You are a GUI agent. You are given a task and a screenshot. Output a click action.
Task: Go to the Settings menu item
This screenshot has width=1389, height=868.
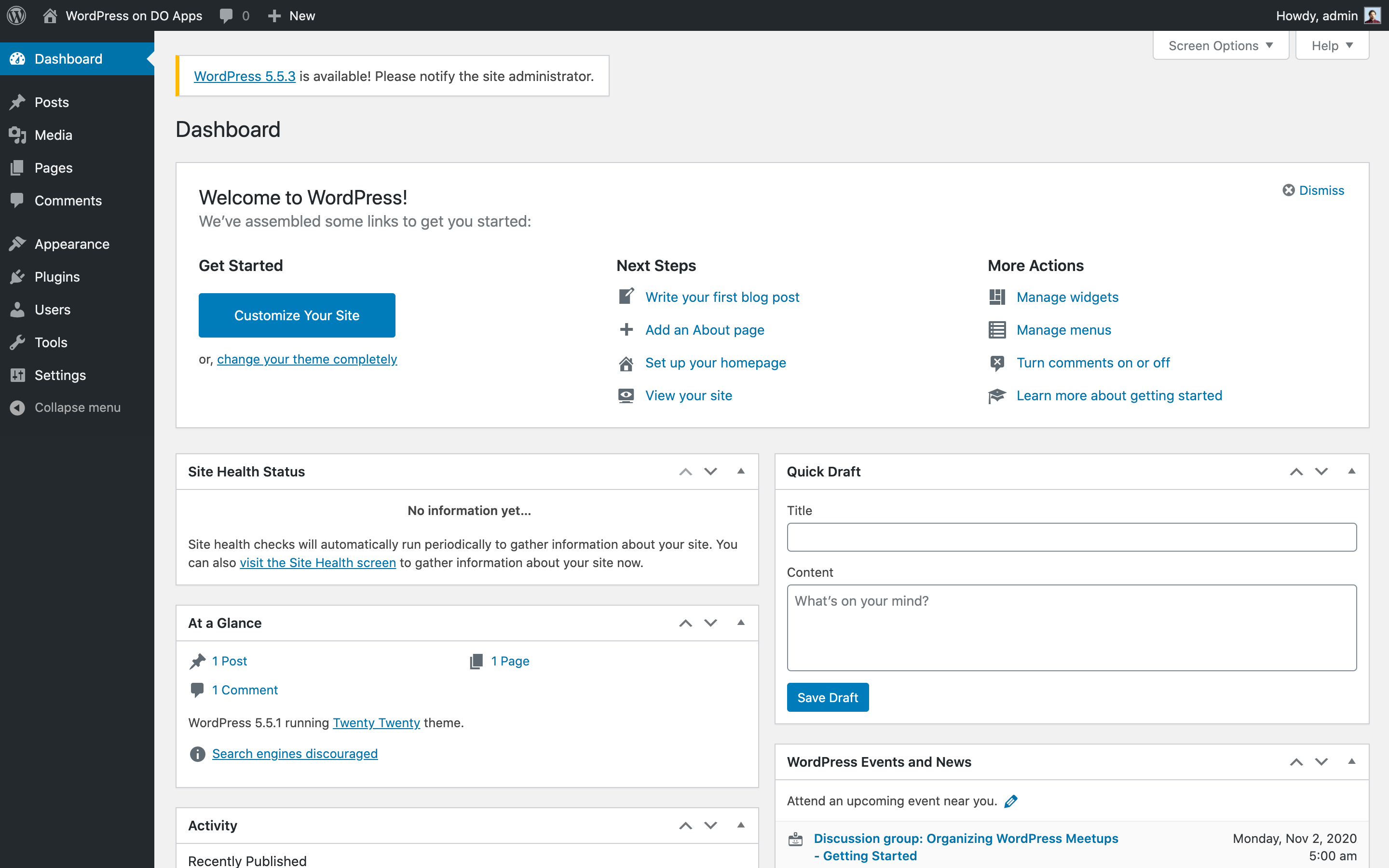pyautogui.click(x=60, y=375)
